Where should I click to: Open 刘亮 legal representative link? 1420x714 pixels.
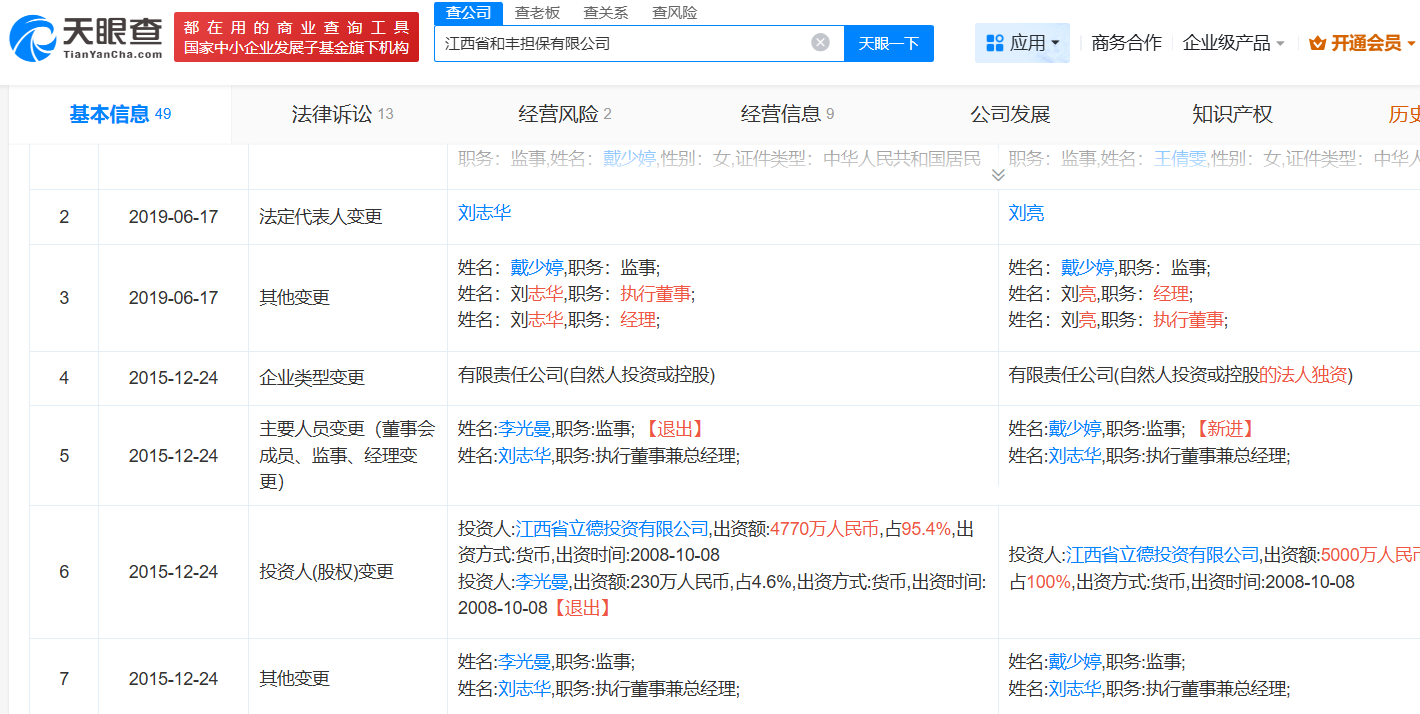coord(1026,213)
